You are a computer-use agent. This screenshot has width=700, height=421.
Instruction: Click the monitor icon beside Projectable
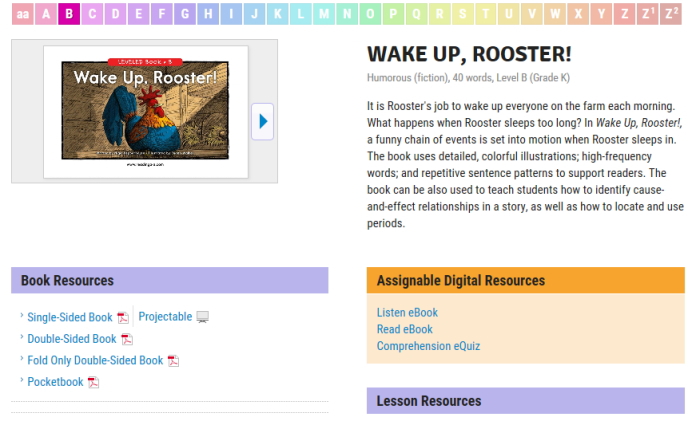coord(203,318)
